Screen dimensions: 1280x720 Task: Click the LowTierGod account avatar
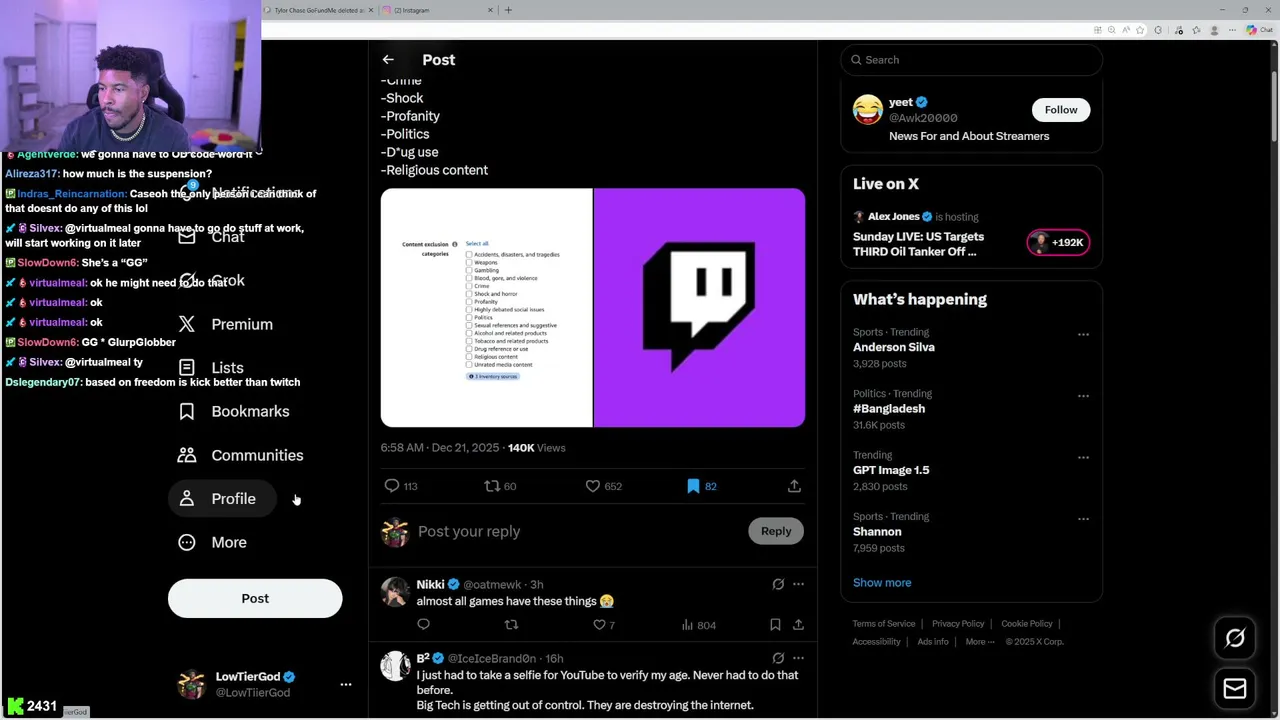click(191, 684)
